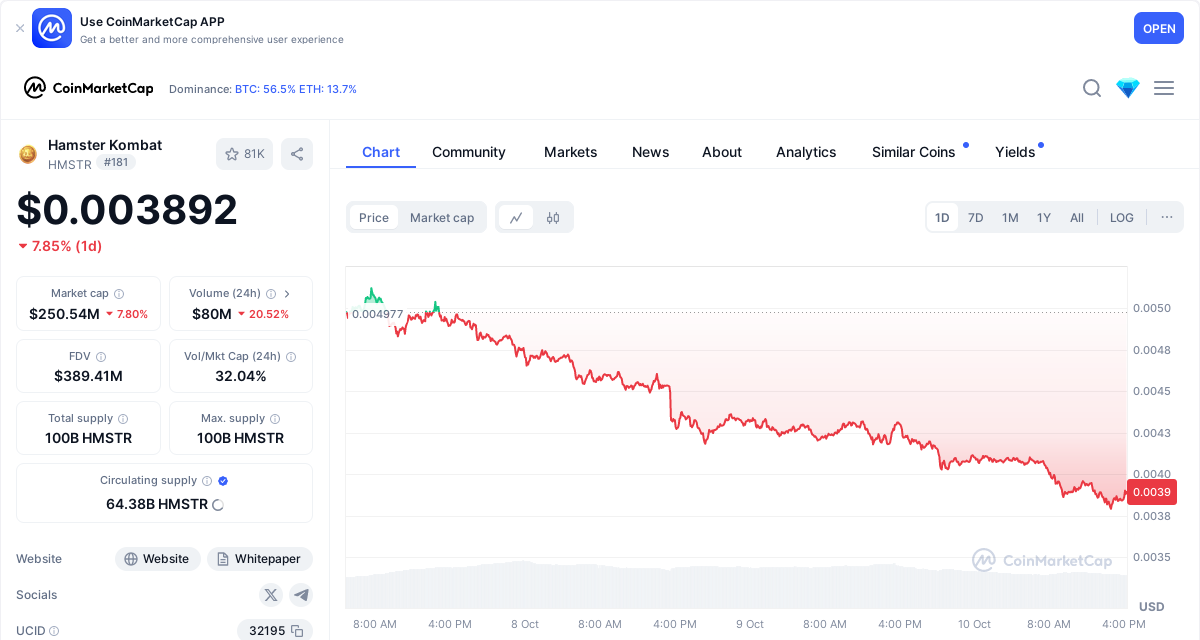Open the Website link

point(158,559)
